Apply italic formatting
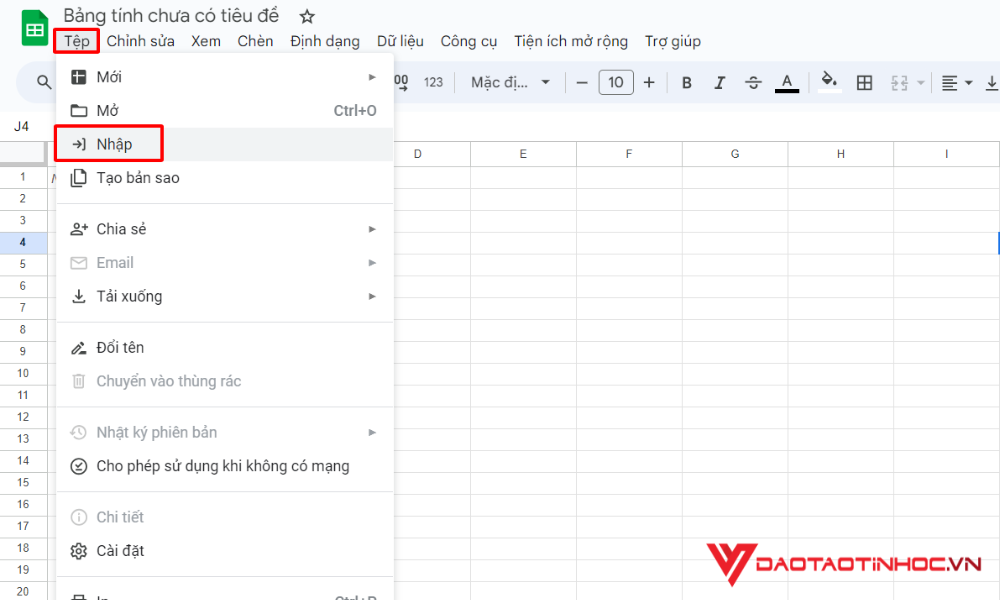1000x600 pixels. (720, 82)
